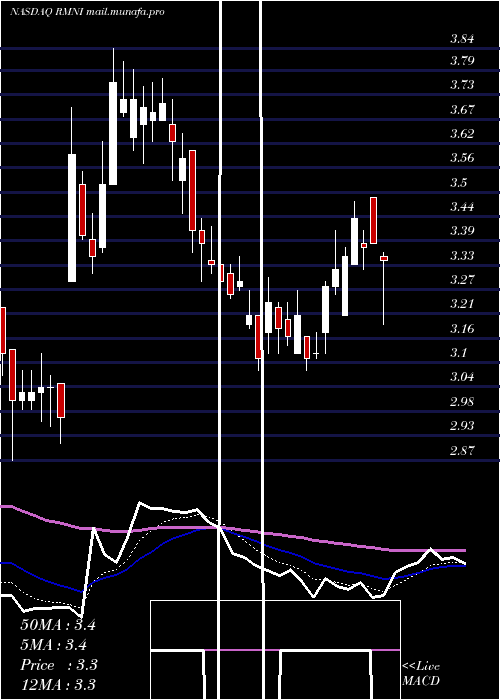Click the 3.73 price axis label

(x=462, y=85)
